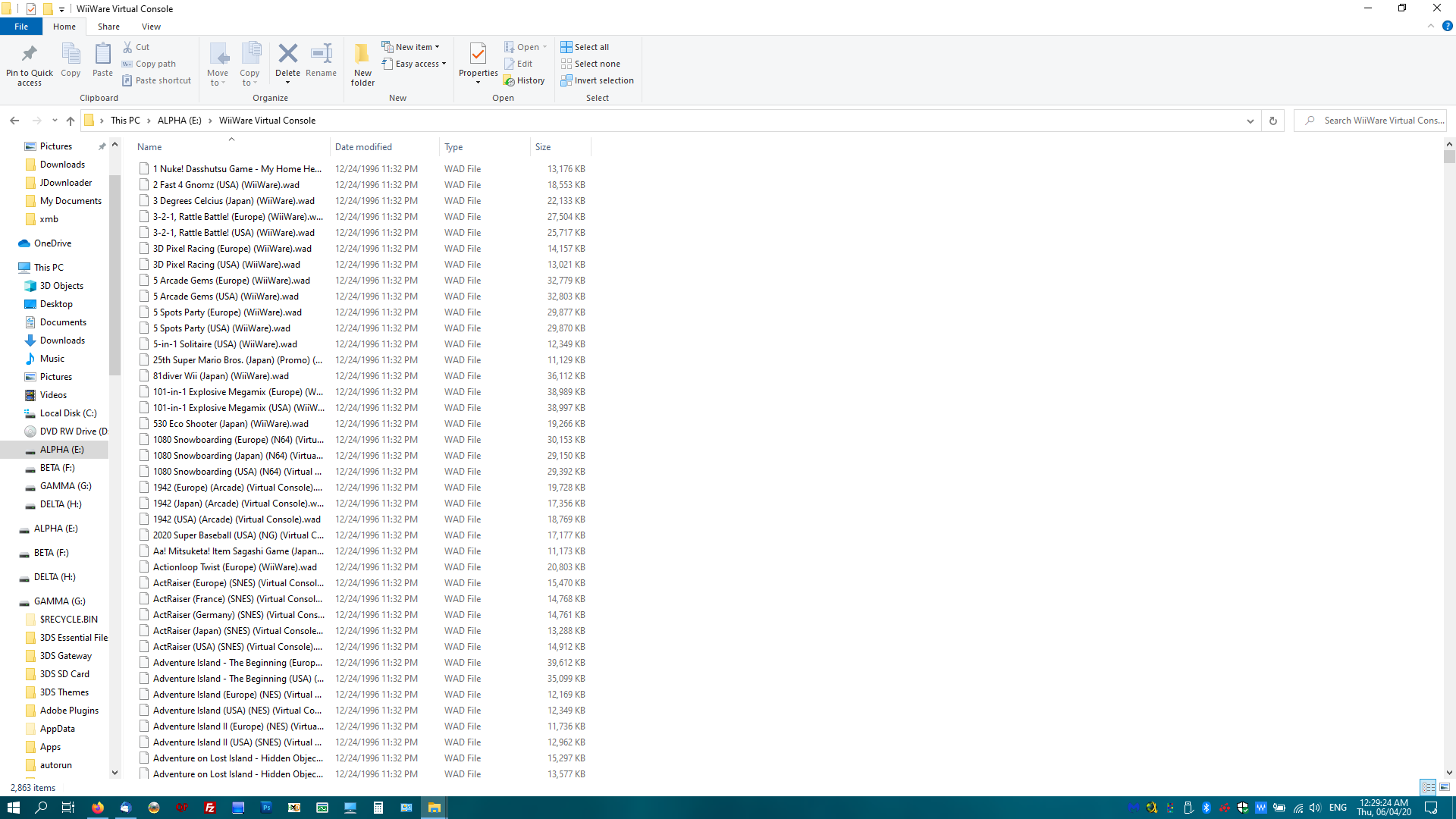Rename the selected file

click(322, 60)
